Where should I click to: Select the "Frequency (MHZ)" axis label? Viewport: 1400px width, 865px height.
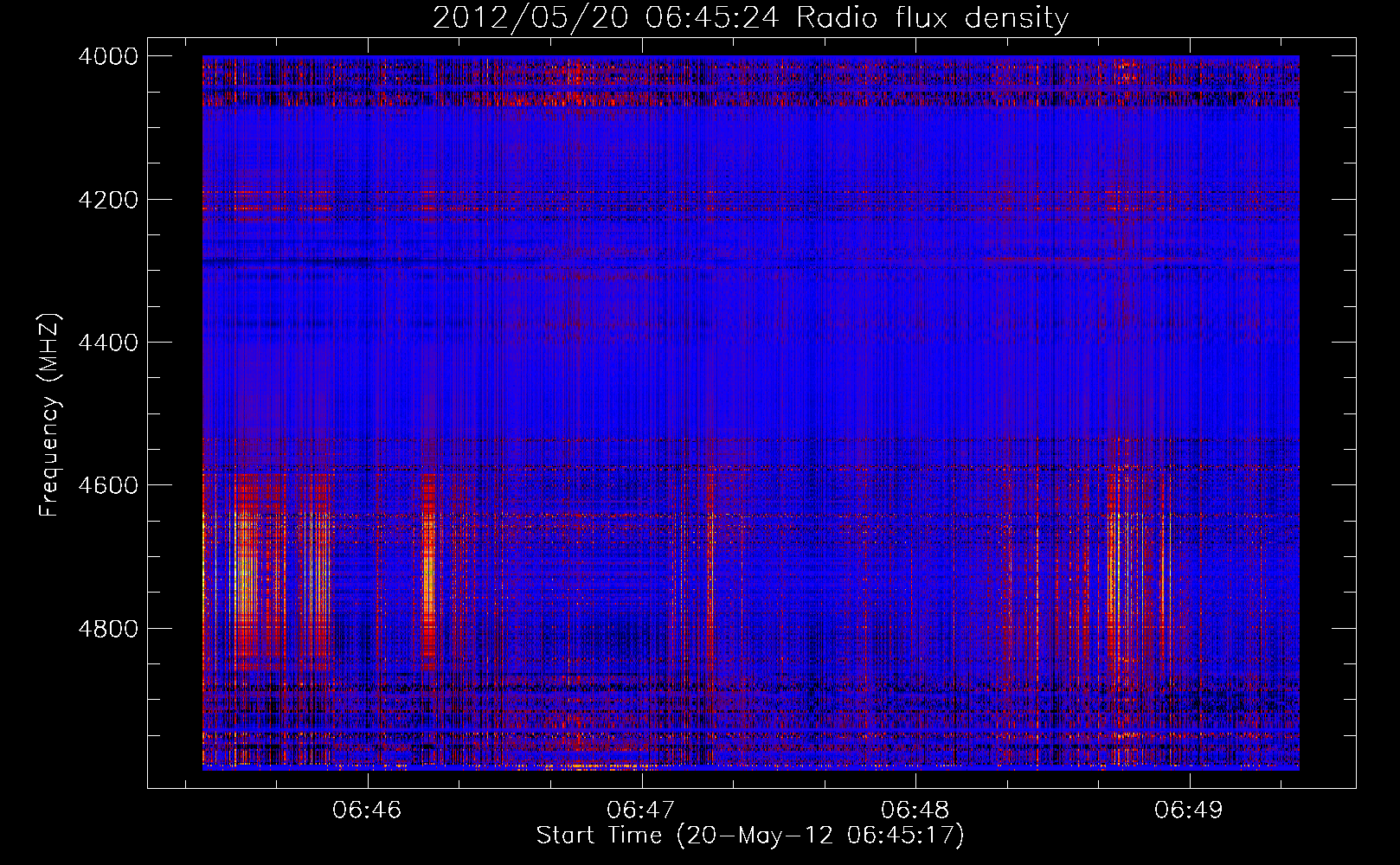coord(50,415)
